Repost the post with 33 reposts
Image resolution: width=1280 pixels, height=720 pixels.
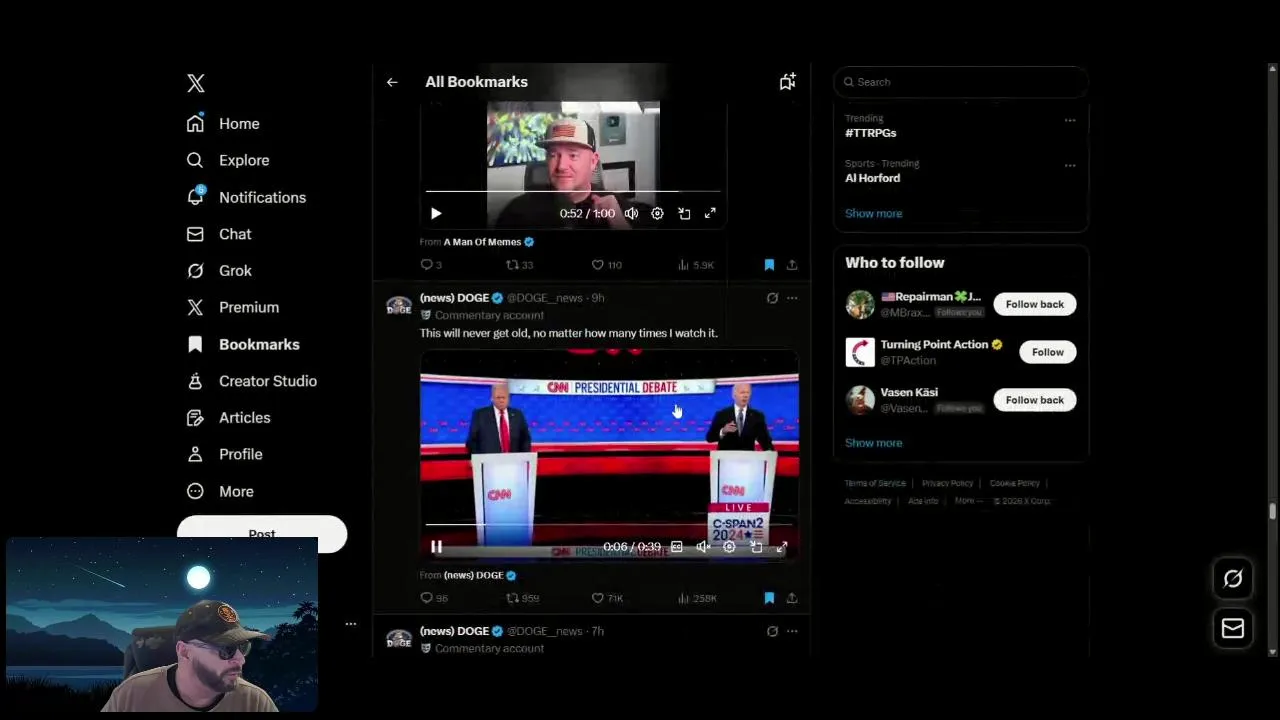(x=519, y=265)
